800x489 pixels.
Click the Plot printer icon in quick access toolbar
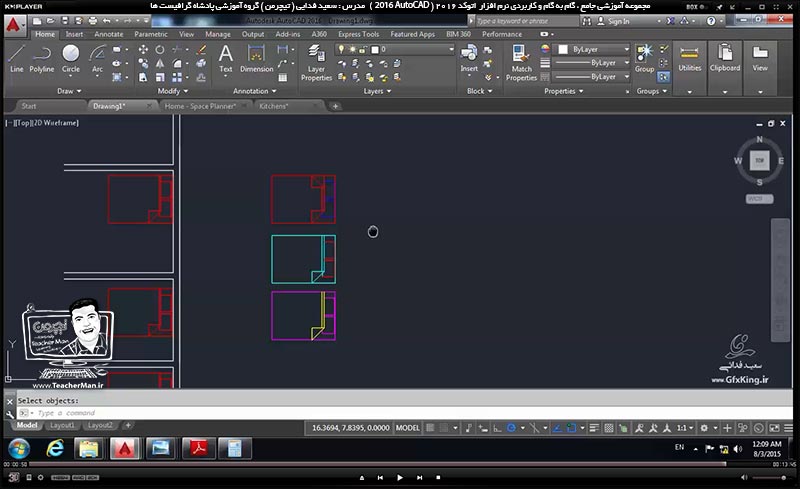(92, 21)
